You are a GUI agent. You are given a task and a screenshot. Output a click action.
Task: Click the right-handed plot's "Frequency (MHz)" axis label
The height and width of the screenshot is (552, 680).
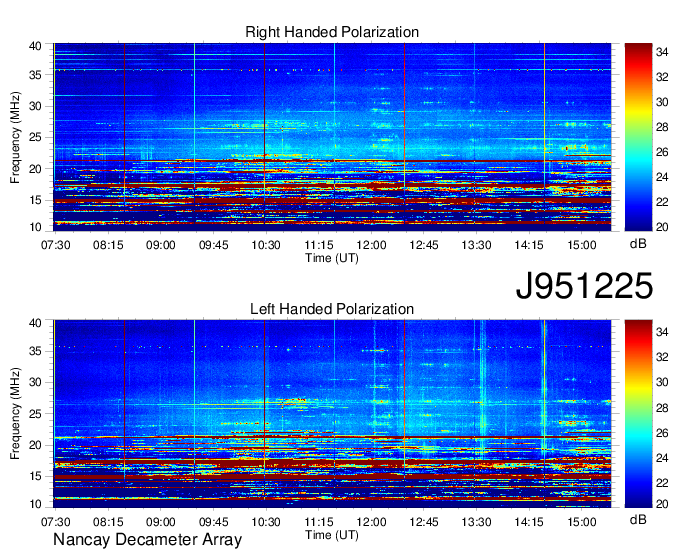coord(15,137)
